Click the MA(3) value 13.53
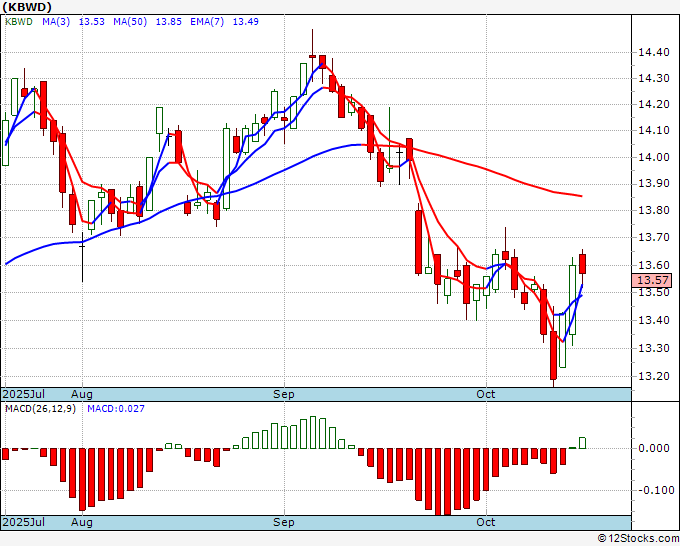The width and height of the screenshot is (680, 546). click(92, 21)
